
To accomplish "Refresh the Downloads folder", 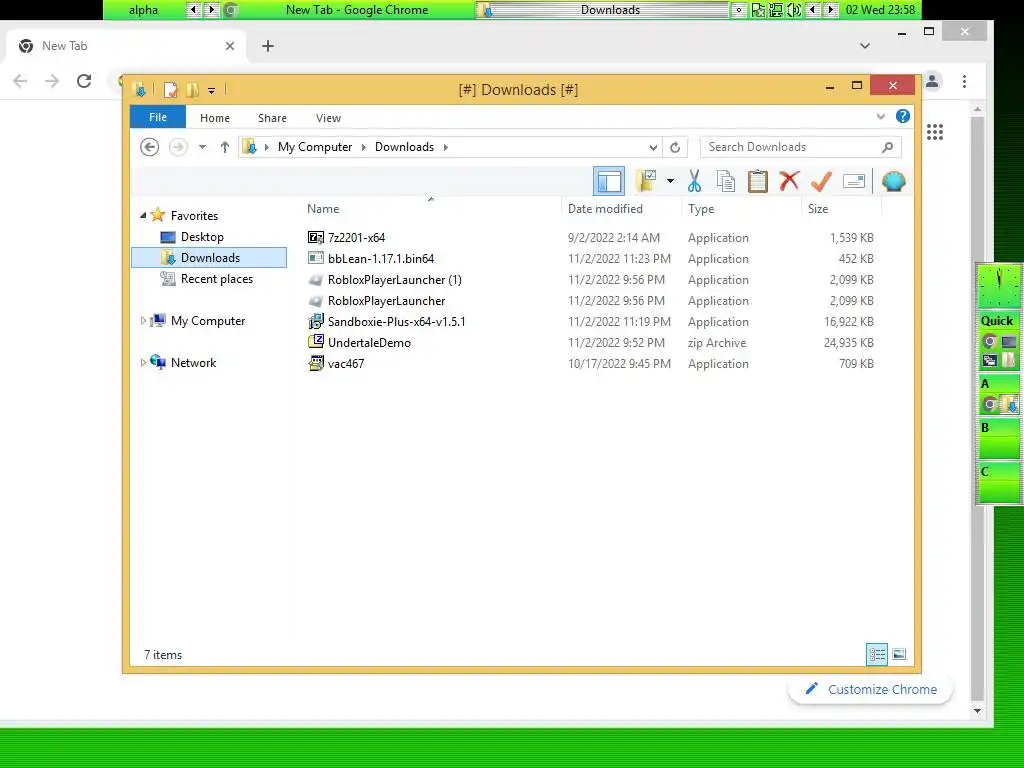I will point(675,148).
